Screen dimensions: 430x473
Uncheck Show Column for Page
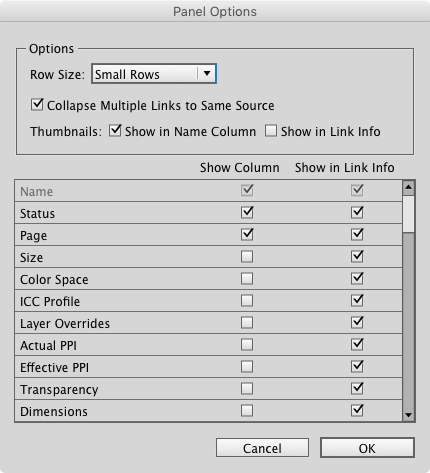pos(247,234)
